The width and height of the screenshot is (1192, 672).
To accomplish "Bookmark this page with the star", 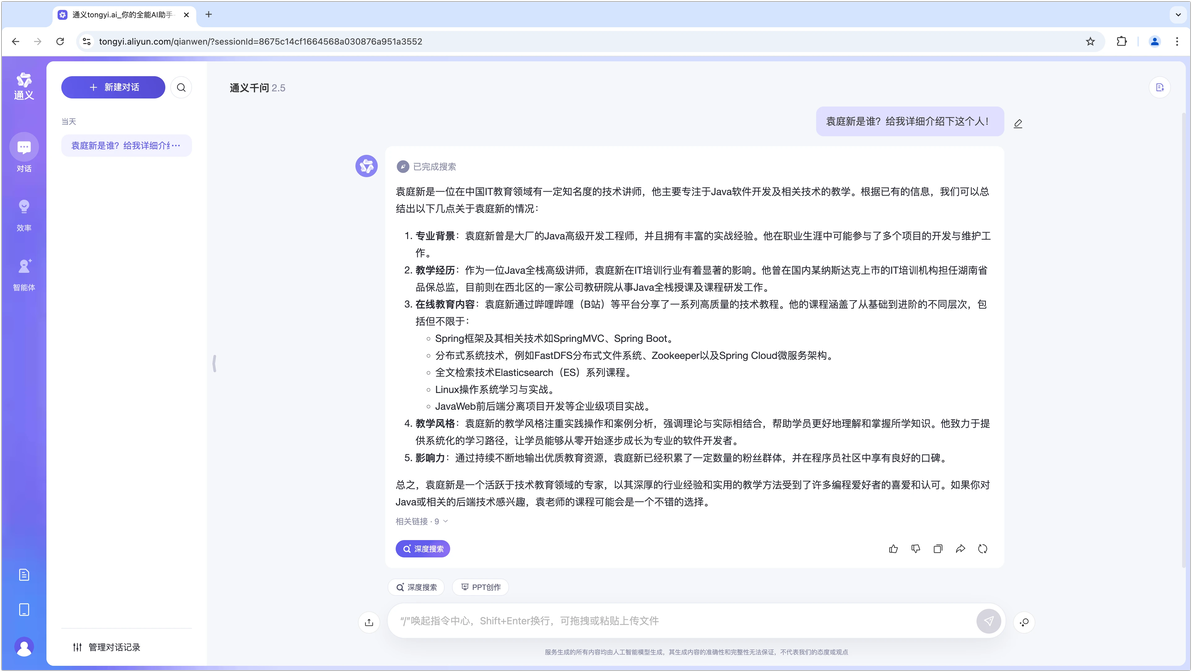I will (x=1090, y=42).
